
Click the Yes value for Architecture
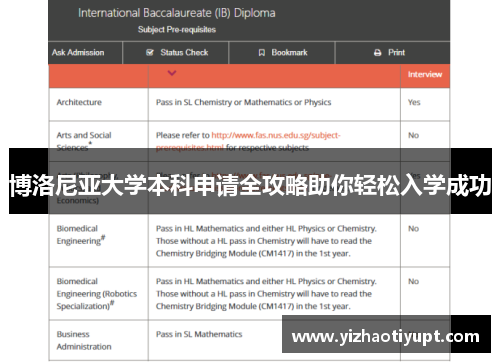tap(414, 102)
